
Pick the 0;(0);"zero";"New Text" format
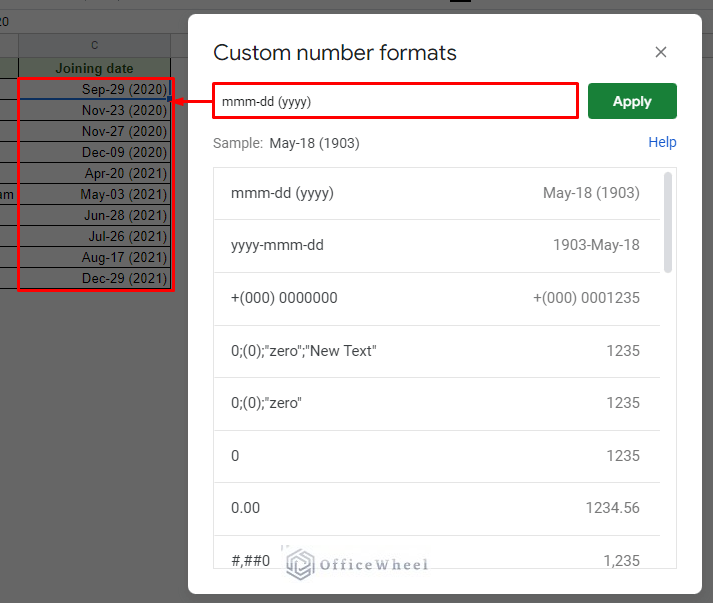click(436, 351)
